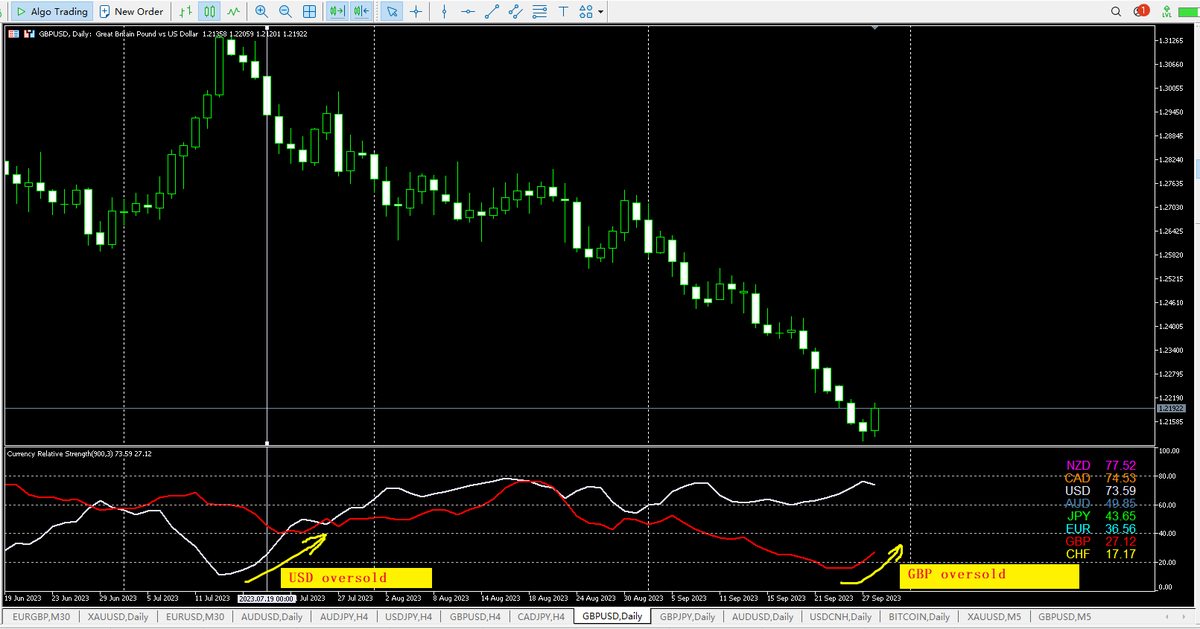Switch to BITCOIN,Daily chart tab

[x=917, y=617]
